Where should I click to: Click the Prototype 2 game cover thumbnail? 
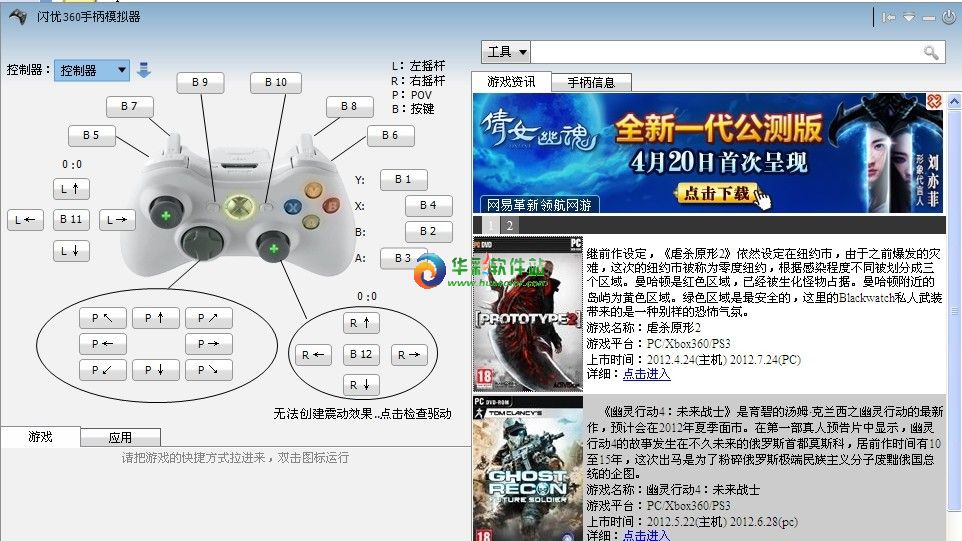click(x=528, y=315)
